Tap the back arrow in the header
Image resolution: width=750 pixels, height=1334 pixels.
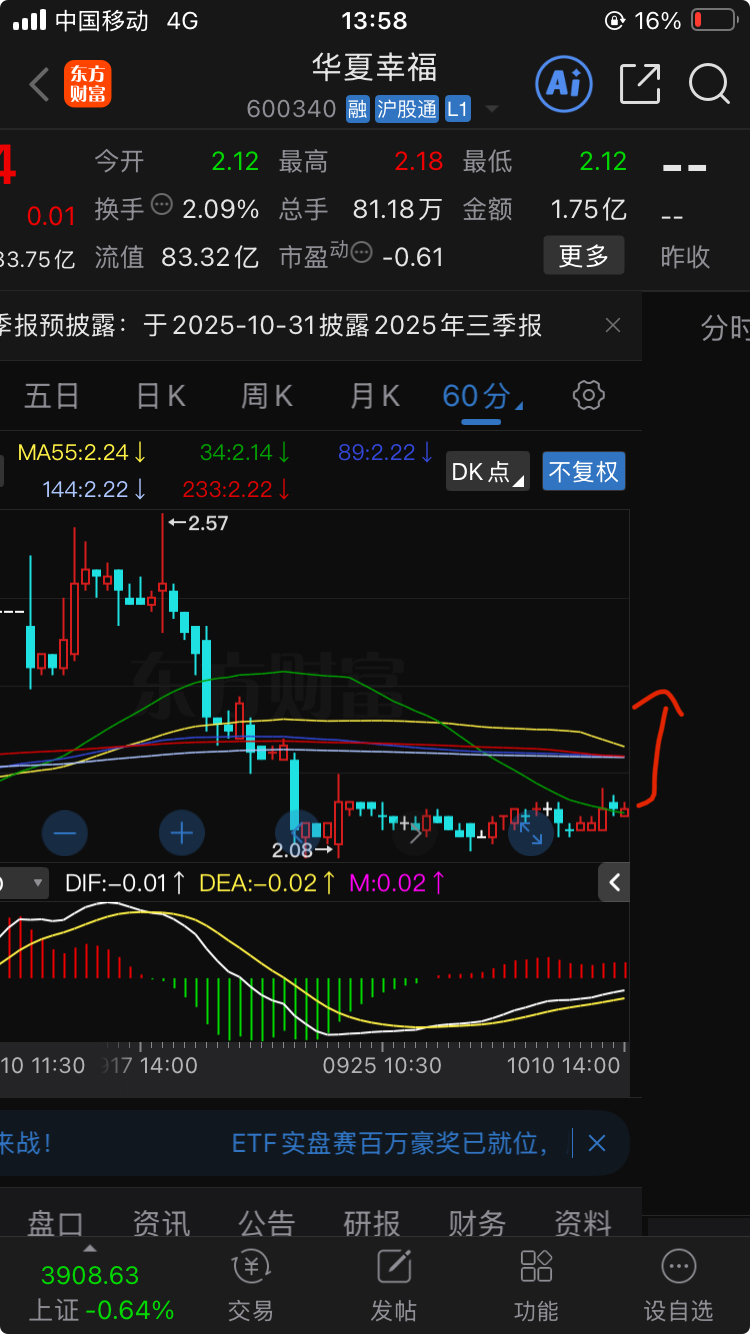click(x=39, y=85)
